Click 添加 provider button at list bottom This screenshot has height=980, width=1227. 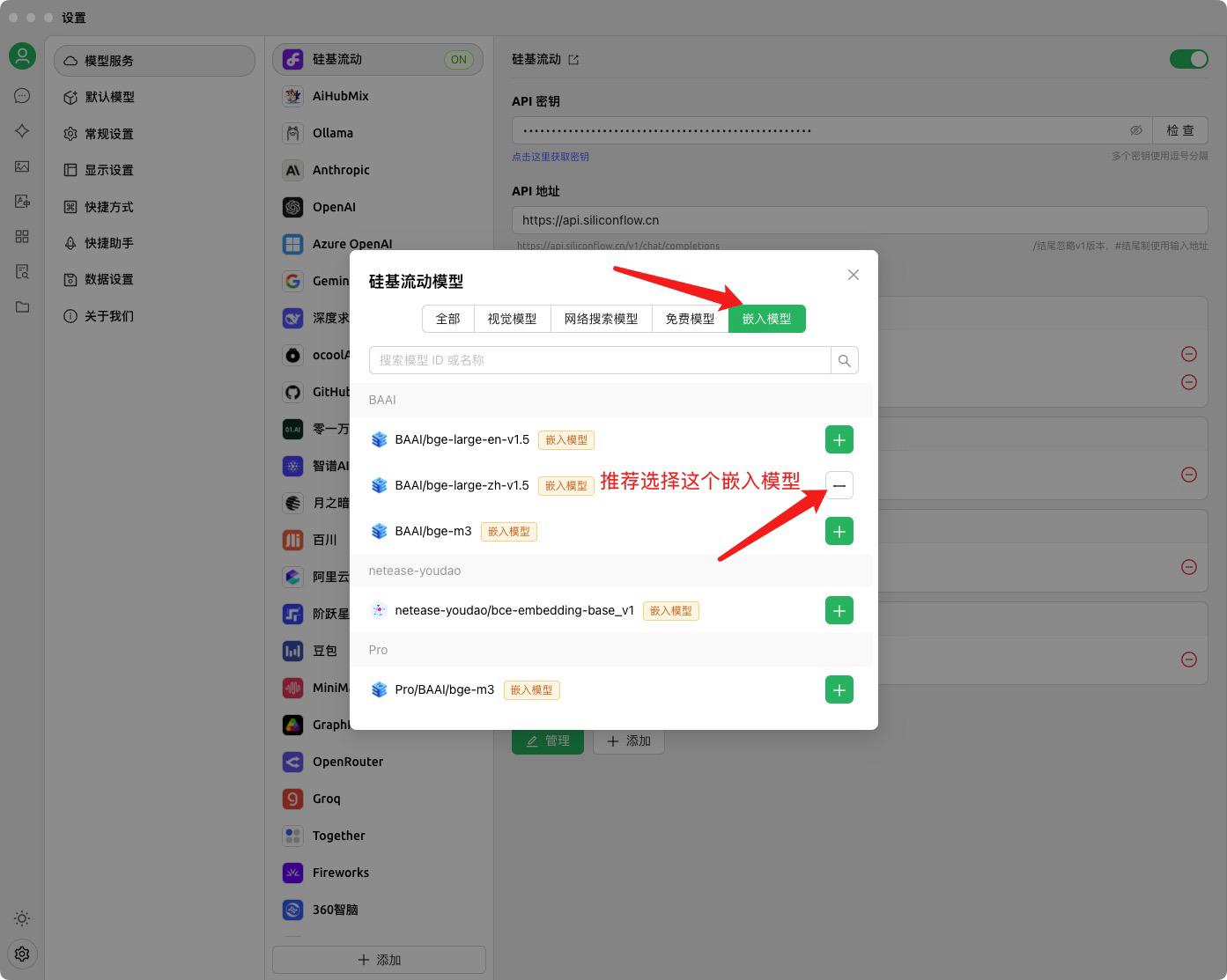tap(379, 960)
